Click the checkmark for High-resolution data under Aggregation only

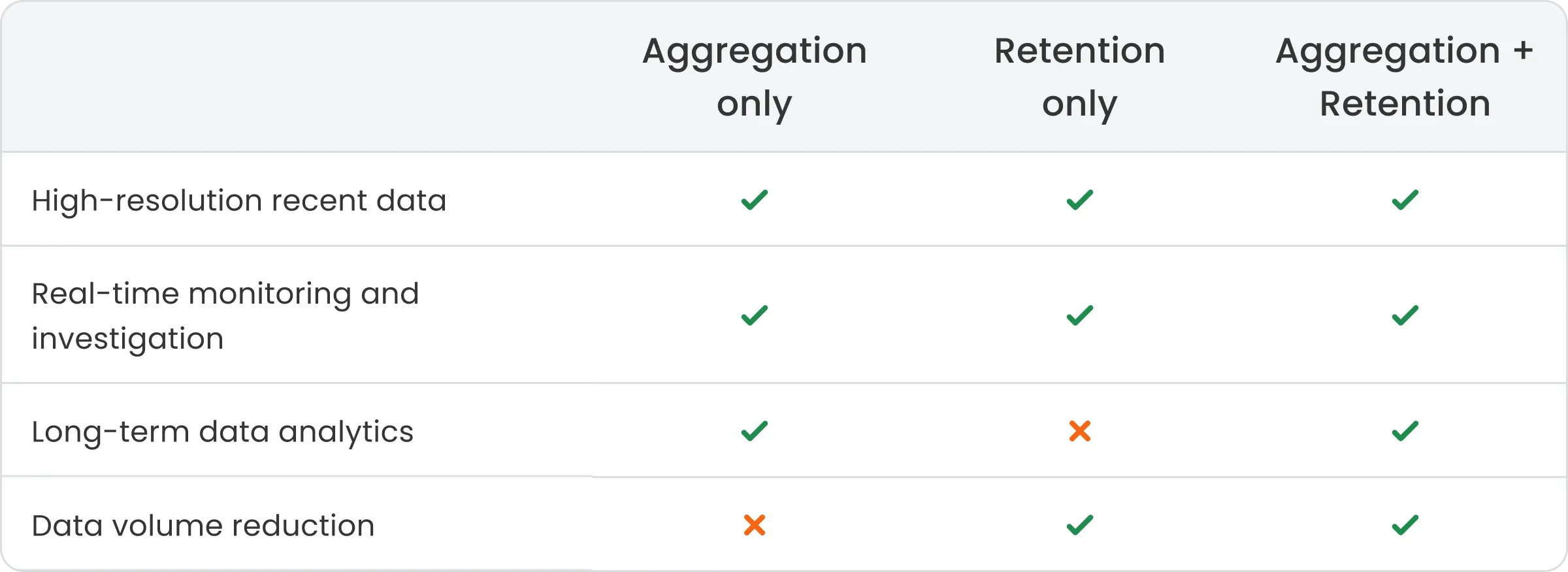754,200
